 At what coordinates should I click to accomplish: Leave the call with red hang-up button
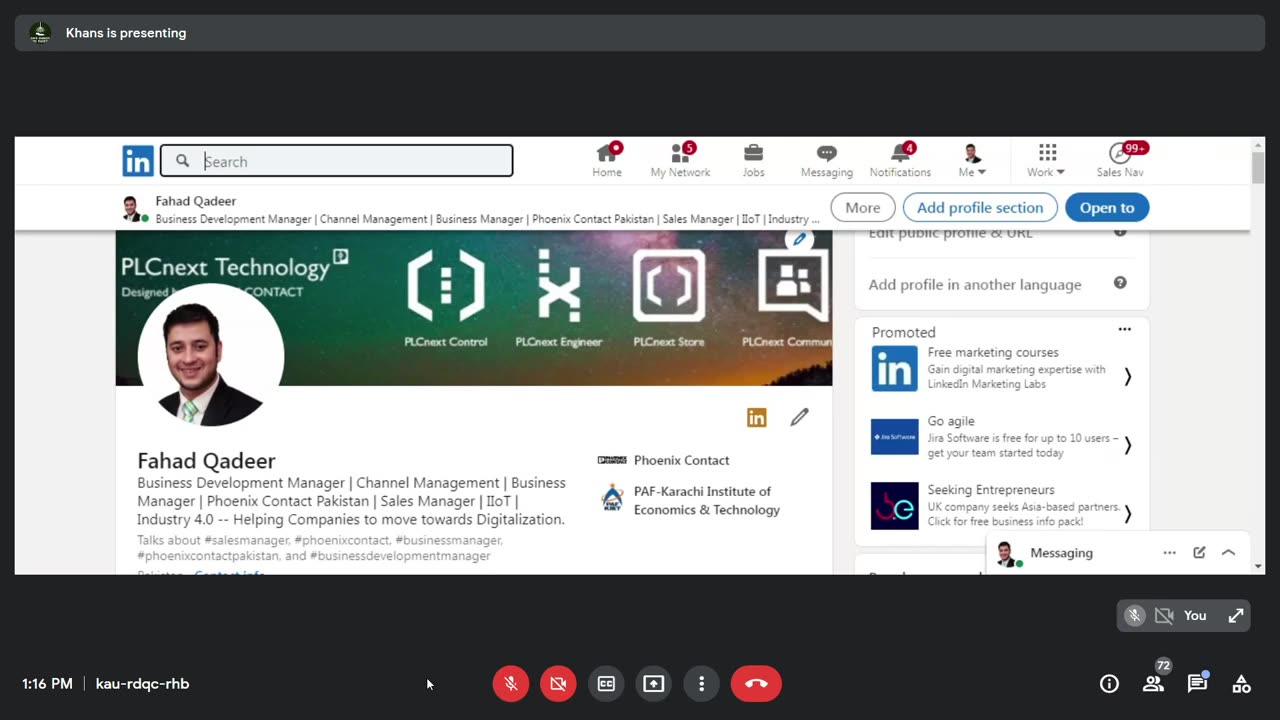pos(756,684)
